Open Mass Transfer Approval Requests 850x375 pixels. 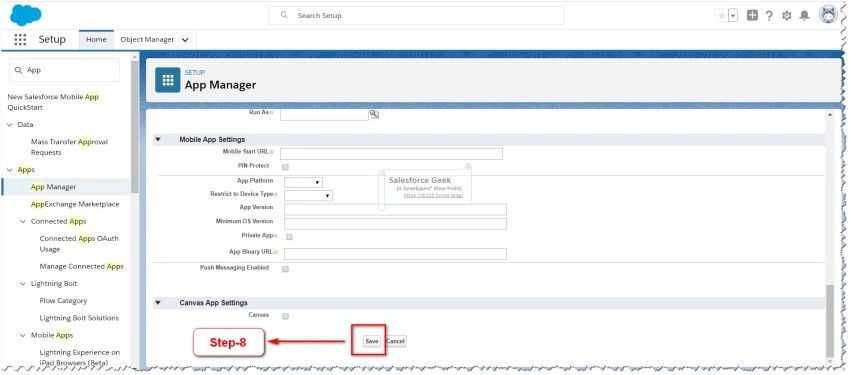pyautogui.click(x=69, y=147)
